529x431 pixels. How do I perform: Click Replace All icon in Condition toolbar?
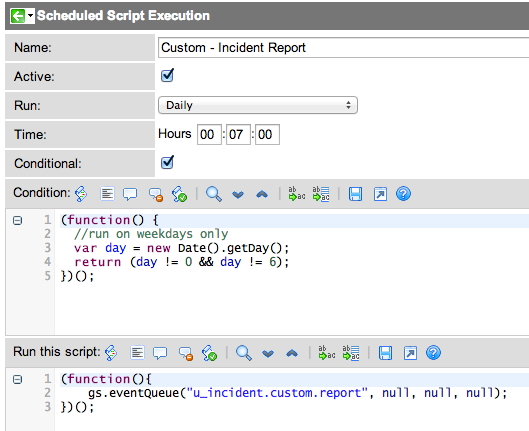321,194
